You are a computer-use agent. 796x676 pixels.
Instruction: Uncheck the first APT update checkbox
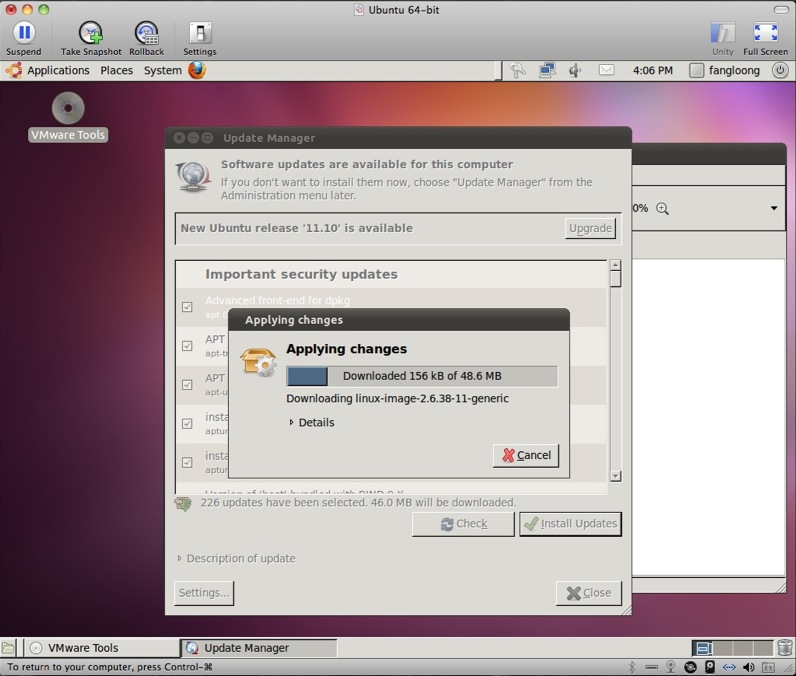pos(187,346)
